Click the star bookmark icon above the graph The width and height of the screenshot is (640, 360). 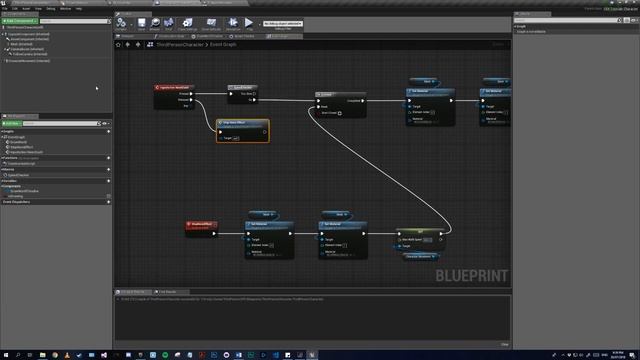click(119, 44)
